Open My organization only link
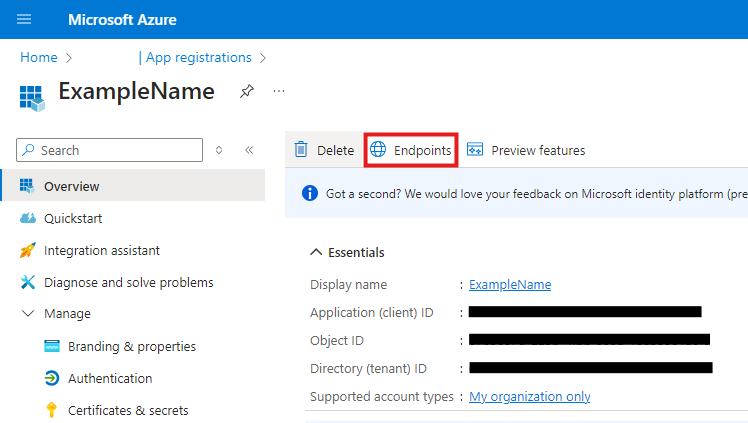The image size is (748, 423). click(x=530, y=397)
